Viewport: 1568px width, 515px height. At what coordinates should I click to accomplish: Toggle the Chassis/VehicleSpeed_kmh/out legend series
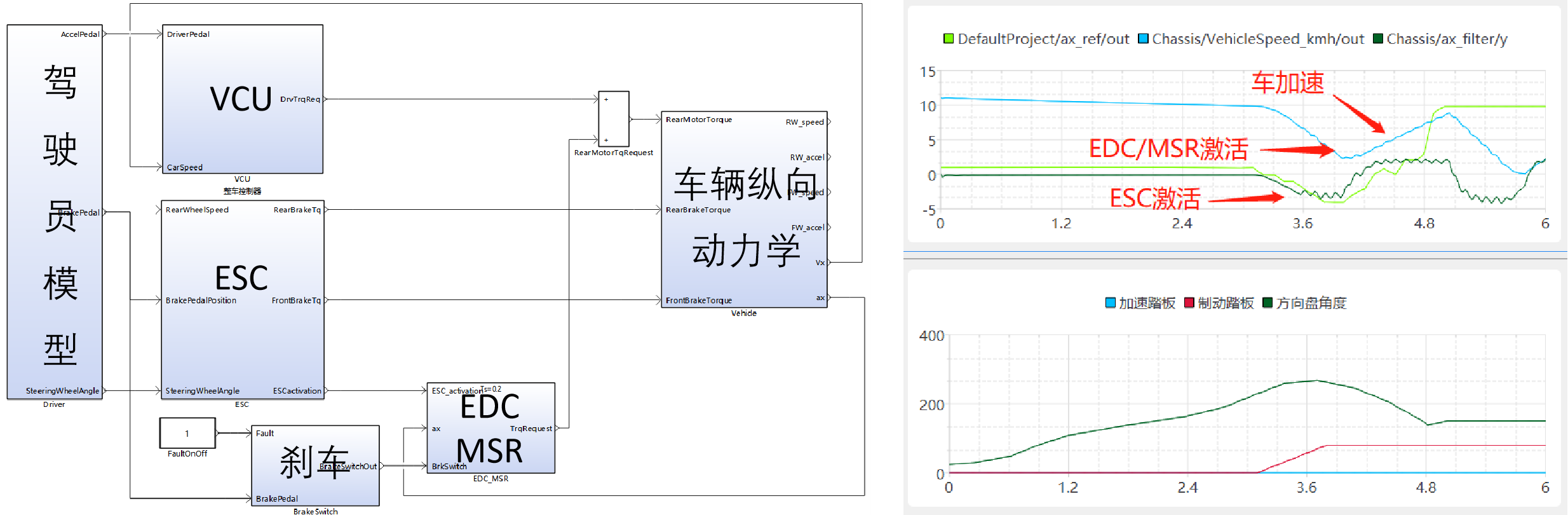(x=1252, y=39)
